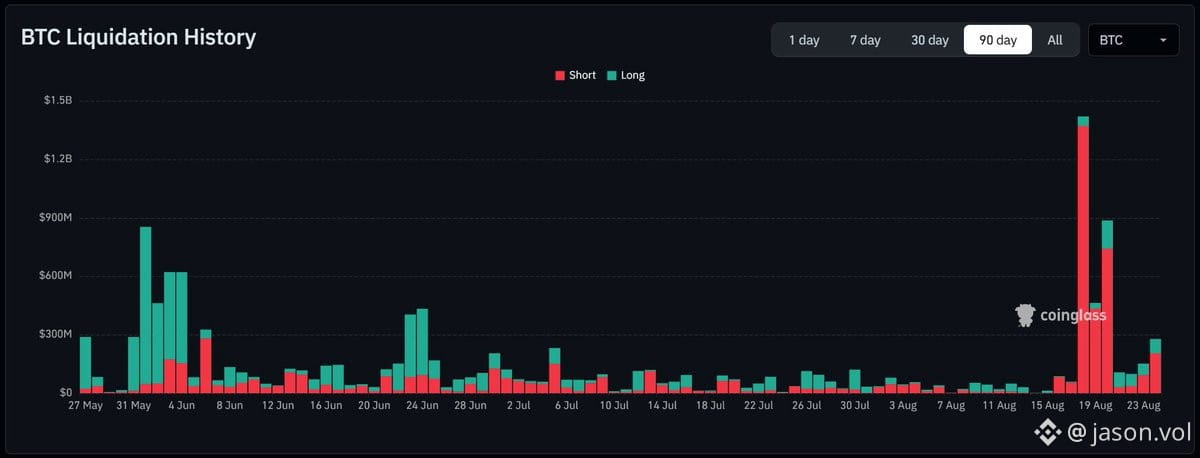Click the 23 Aug x-axis date
The image size is (1200, 458).
tap(1143, 406)
